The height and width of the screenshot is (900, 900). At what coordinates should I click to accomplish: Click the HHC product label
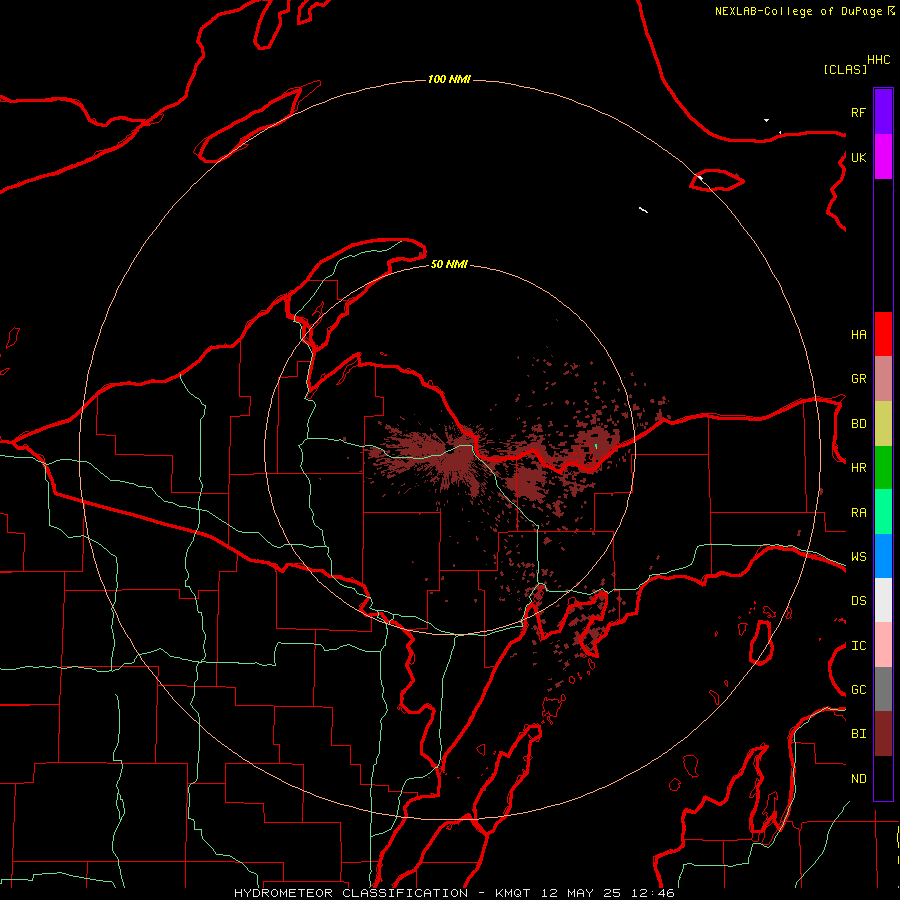point(878,60)
